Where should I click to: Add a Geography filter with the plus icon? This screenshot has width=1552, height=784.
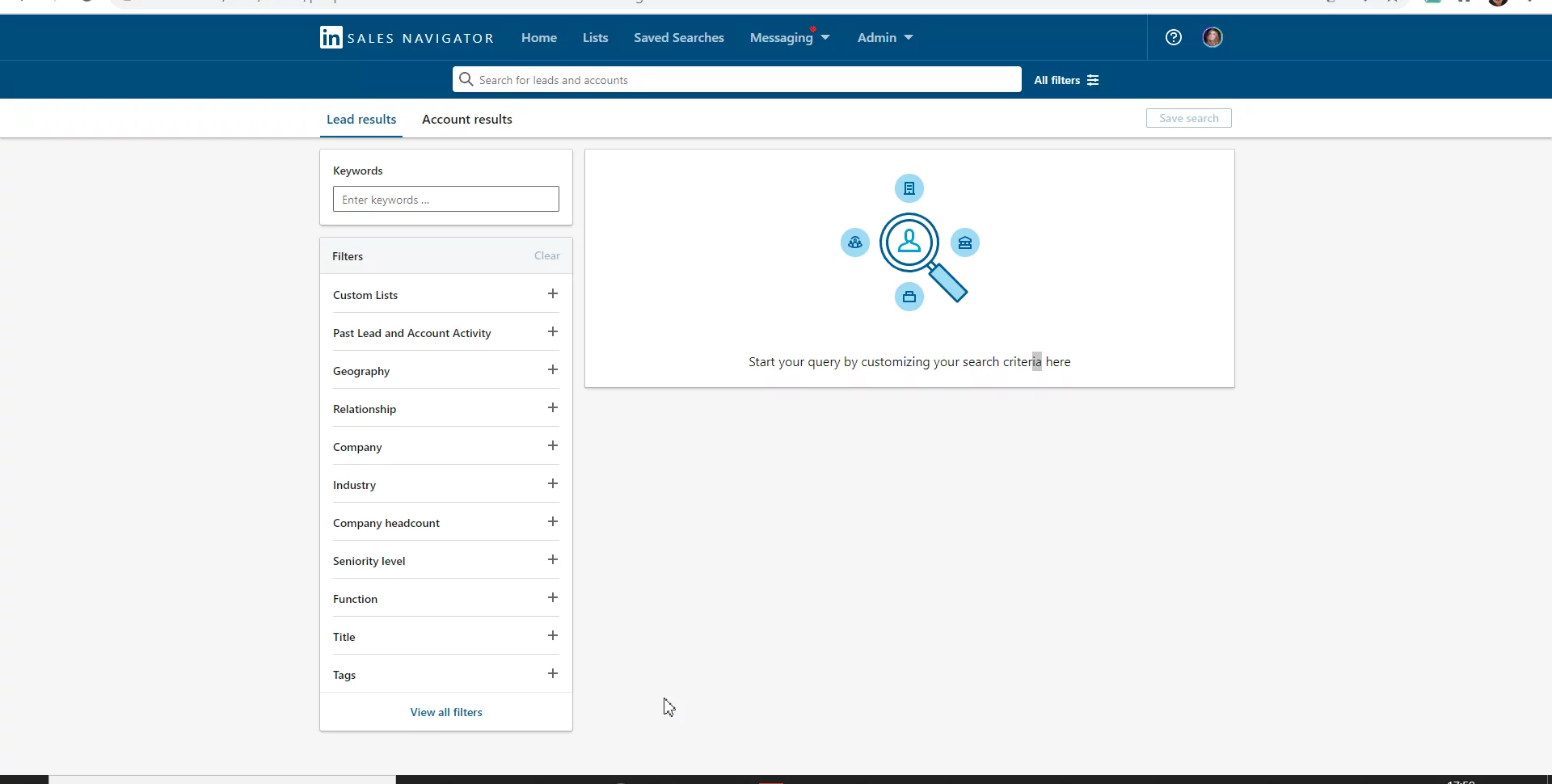pos(553,369)
